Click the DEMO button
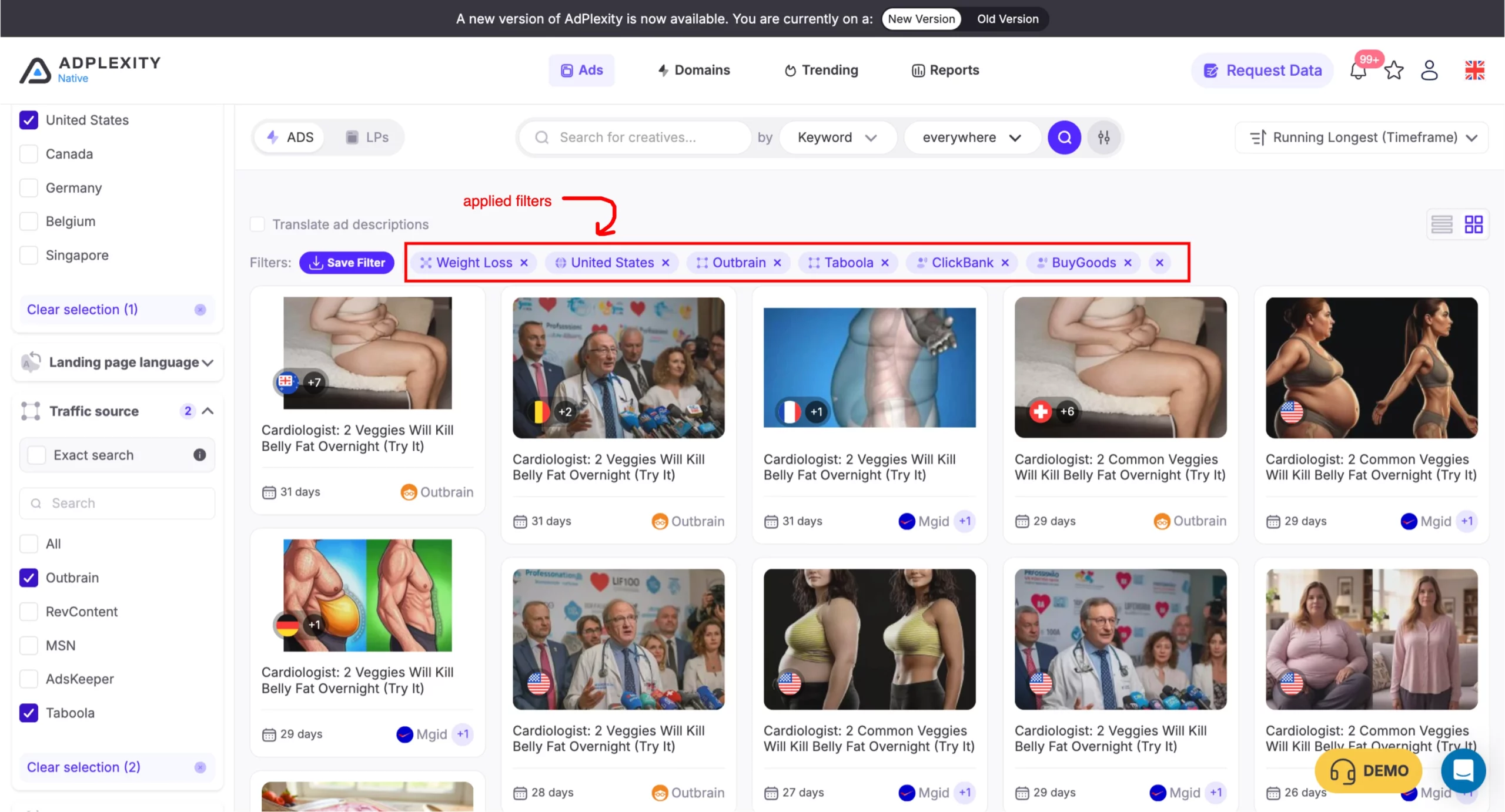Screen dimensions: 1505x812 (x=1369, y=771)
